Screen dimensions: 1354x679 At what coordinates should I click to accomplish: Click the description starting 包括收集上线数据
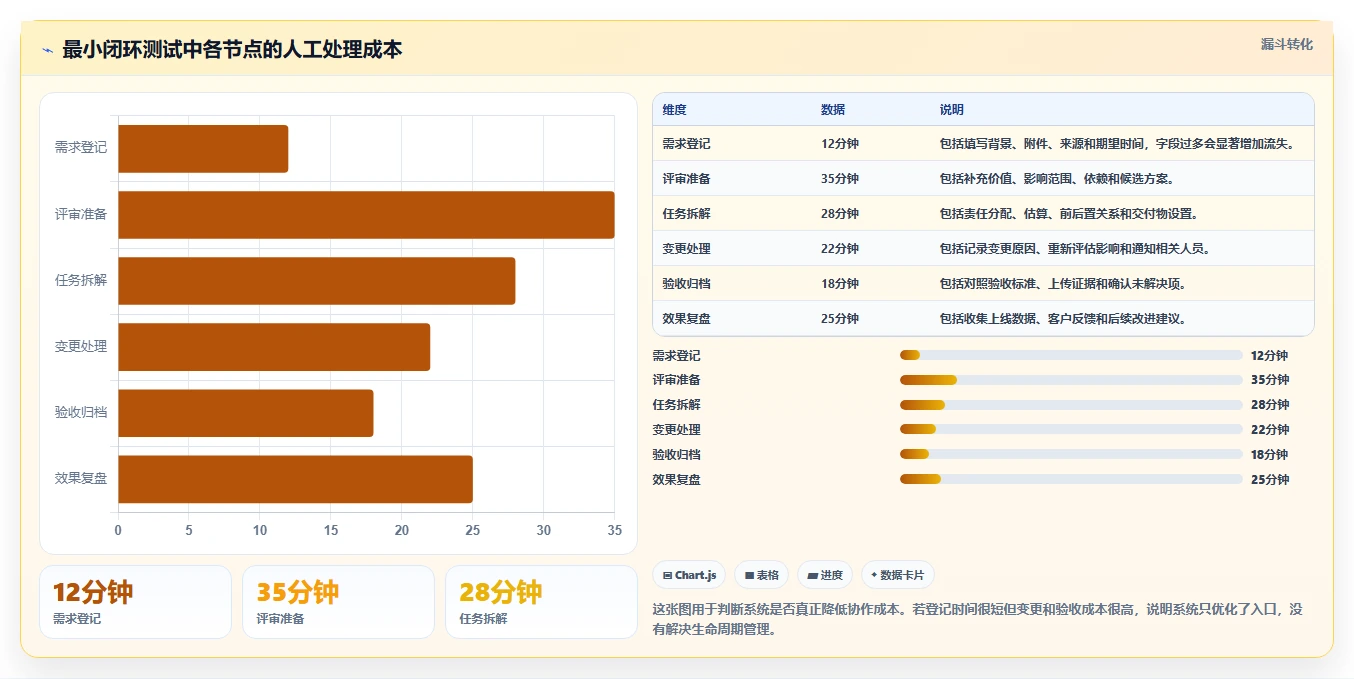[x=1063, y=319]
